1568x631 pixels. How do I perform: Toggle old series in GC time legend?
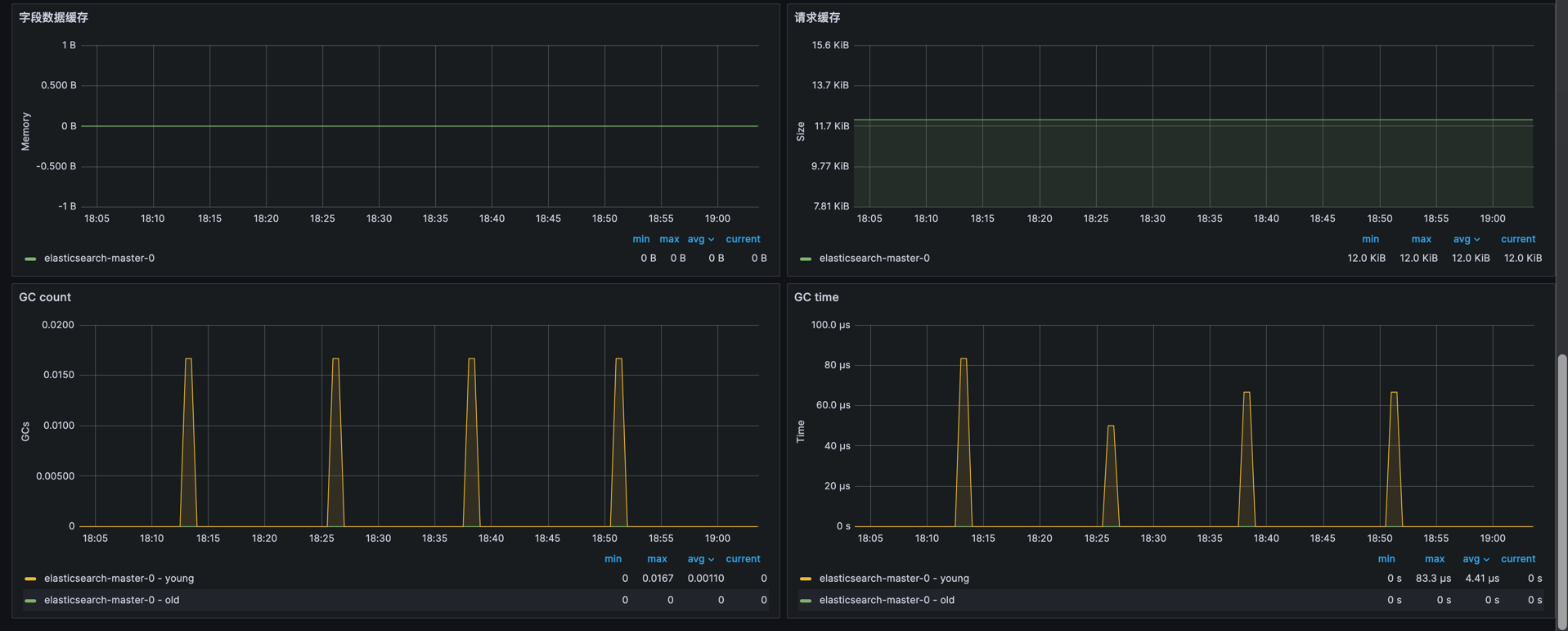click(x=887, y=600)
